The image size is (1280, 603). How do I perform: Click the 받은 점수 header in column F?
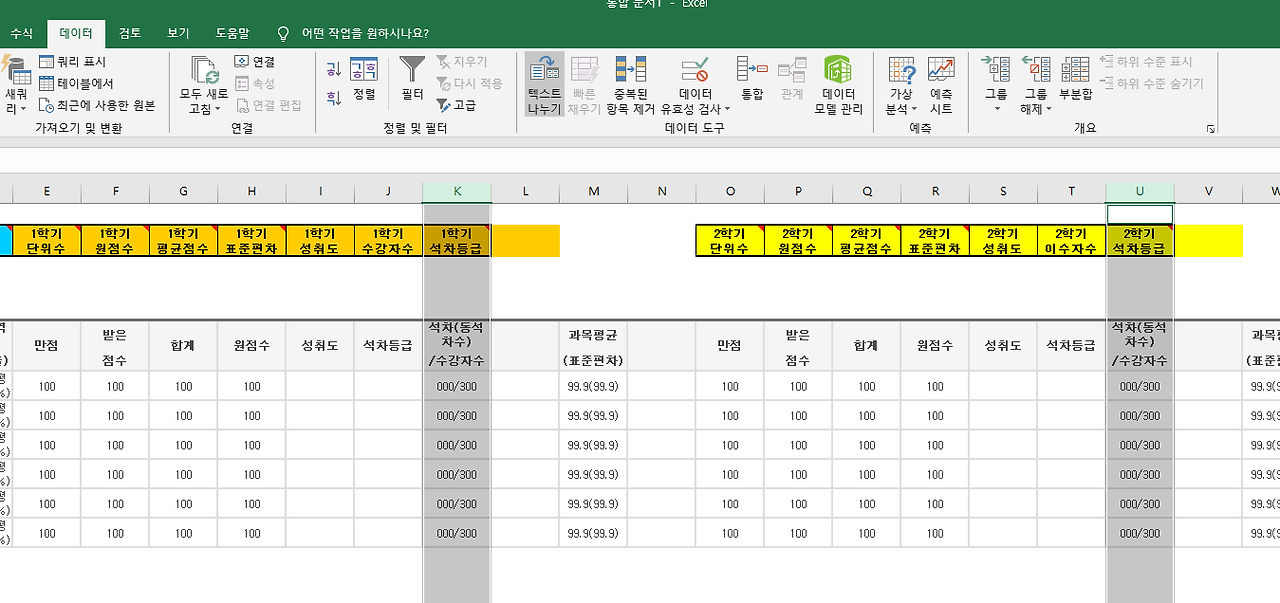pos(115,346)
